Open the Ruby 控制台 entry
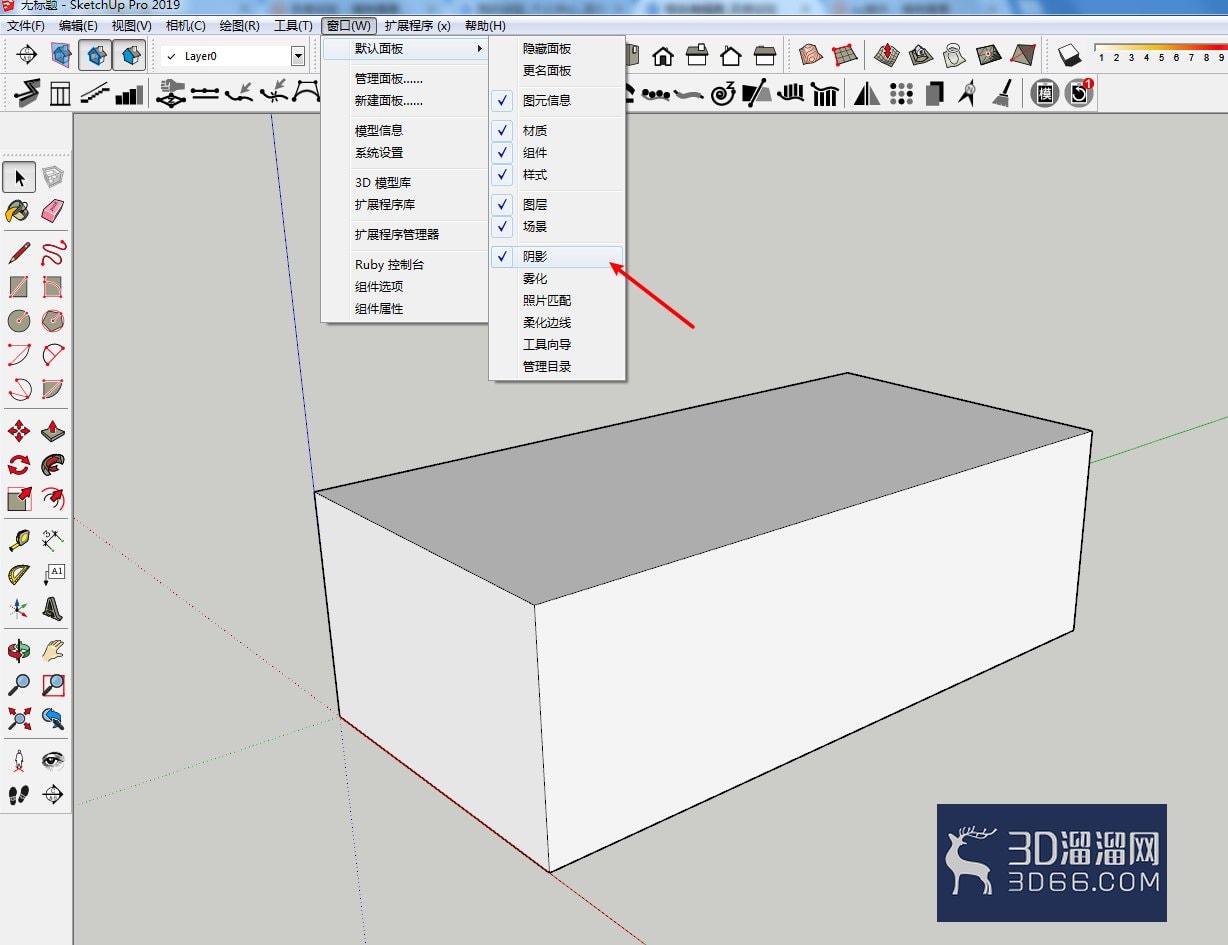The image size is (1228, 945). (x=405, y=264)
